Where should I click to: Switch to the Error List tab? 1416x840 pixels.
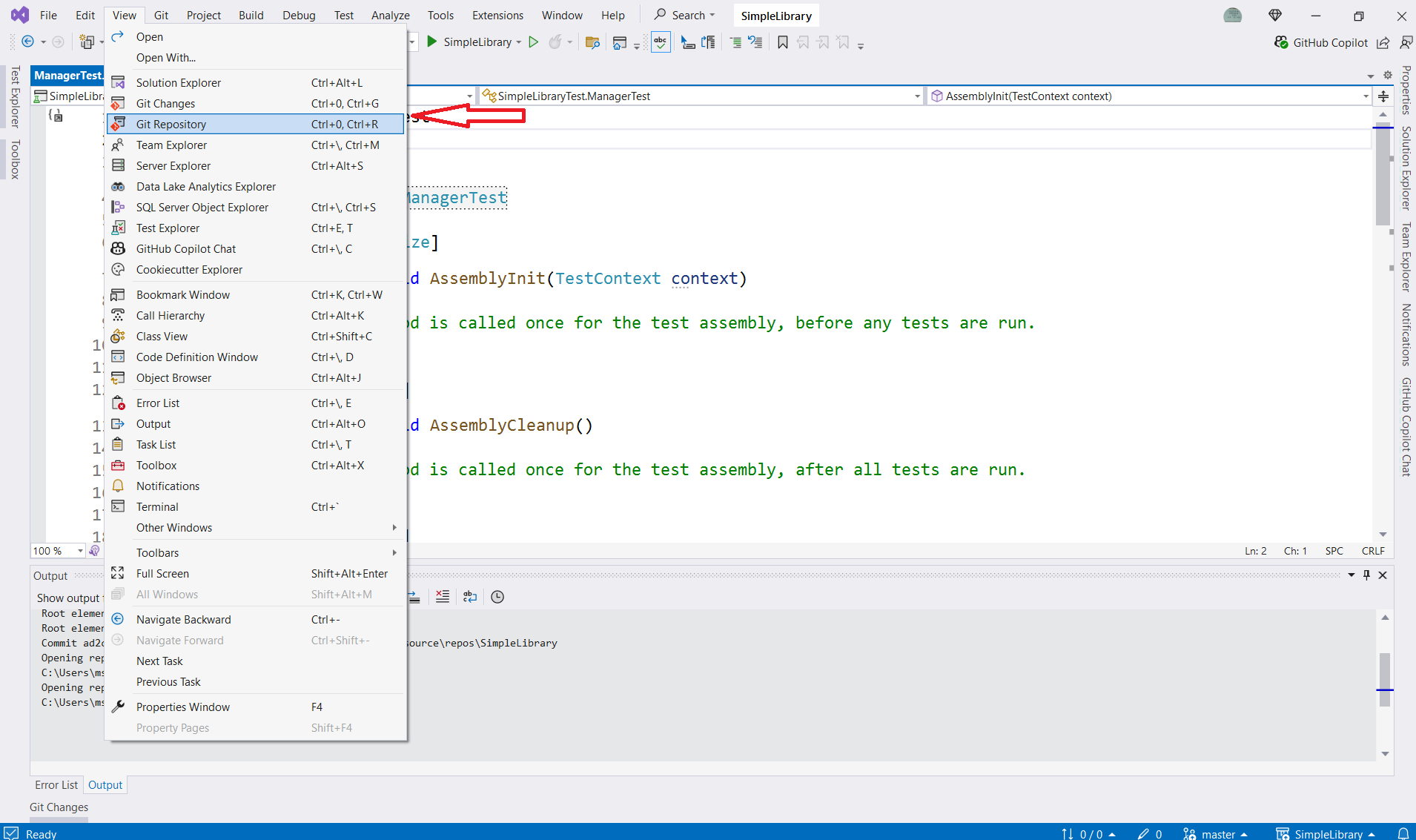point(56,785)
